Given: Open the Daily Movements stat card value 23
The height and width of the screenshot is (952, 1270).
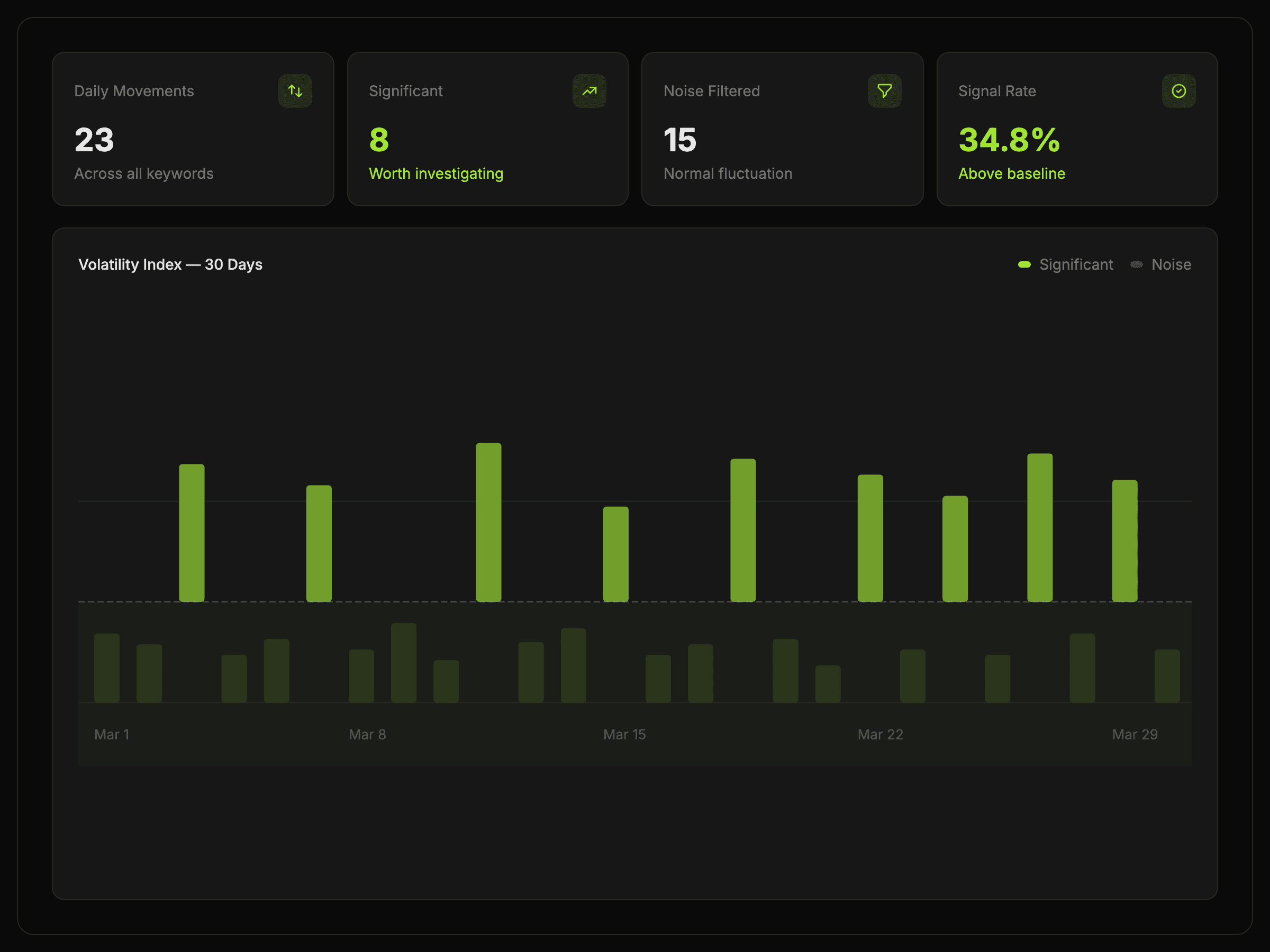Looking at the screenshot, I should pyautogui.click(x=94, y=140).
